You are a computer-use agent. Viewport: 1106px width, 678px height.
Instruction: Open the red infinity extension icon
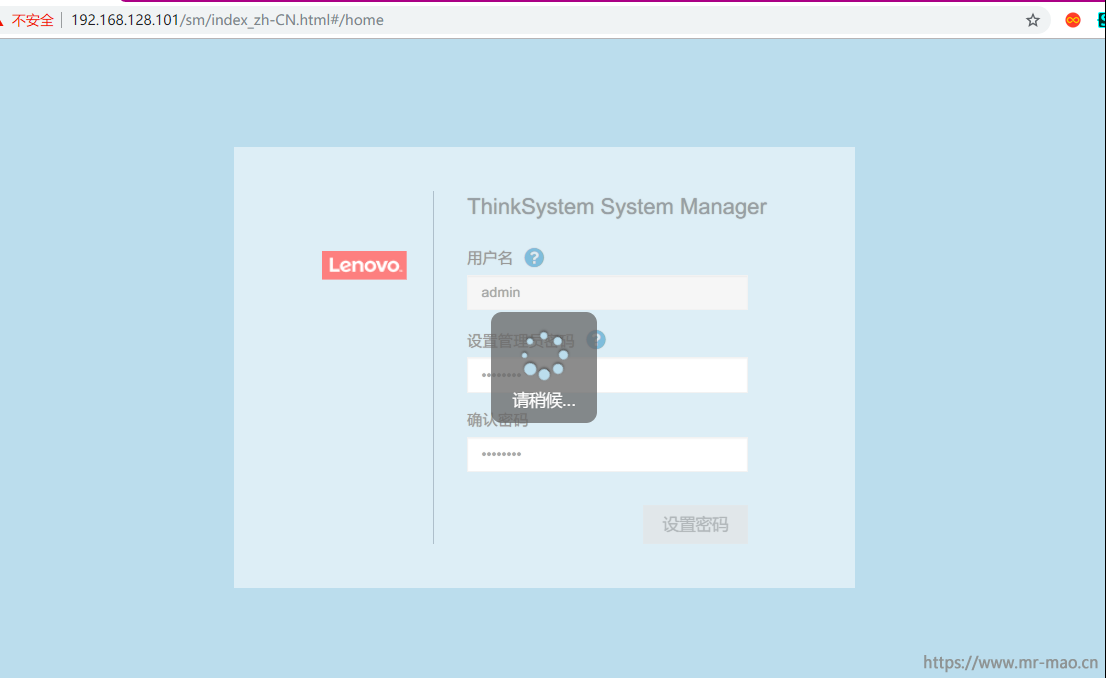1073,20
